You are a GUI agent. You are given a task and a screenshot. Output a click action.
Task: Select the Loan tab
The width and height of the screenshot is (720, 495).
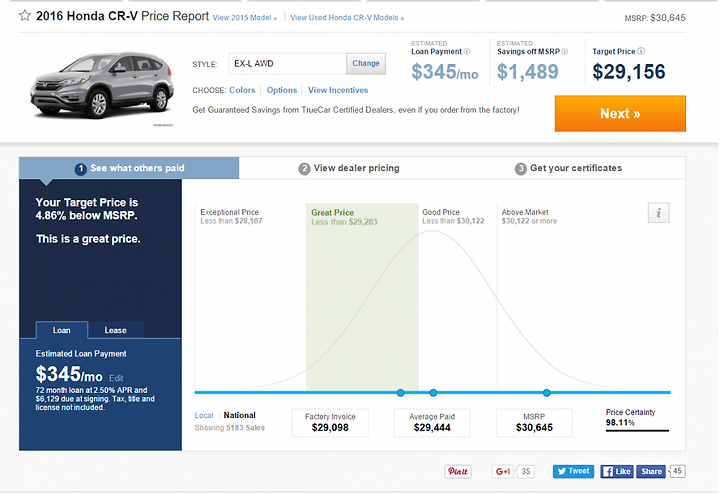pyautogui.click(x=62, y=330)
